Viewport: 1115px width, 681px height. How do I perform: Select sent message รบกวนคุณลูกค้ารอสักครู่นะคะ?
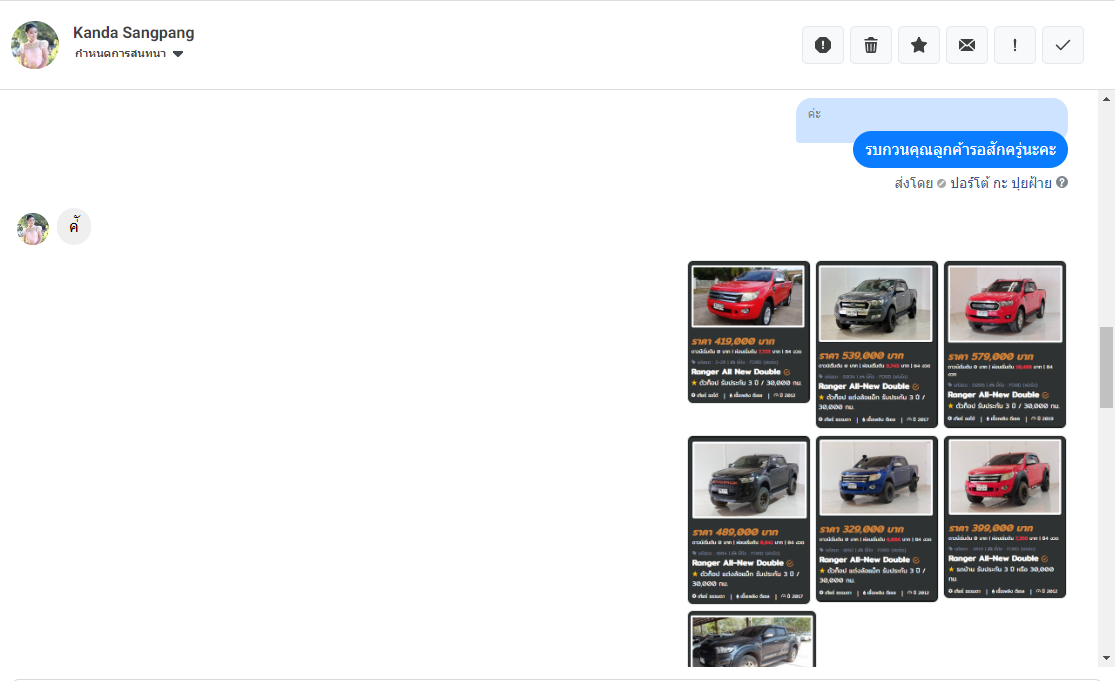point(960,149)
